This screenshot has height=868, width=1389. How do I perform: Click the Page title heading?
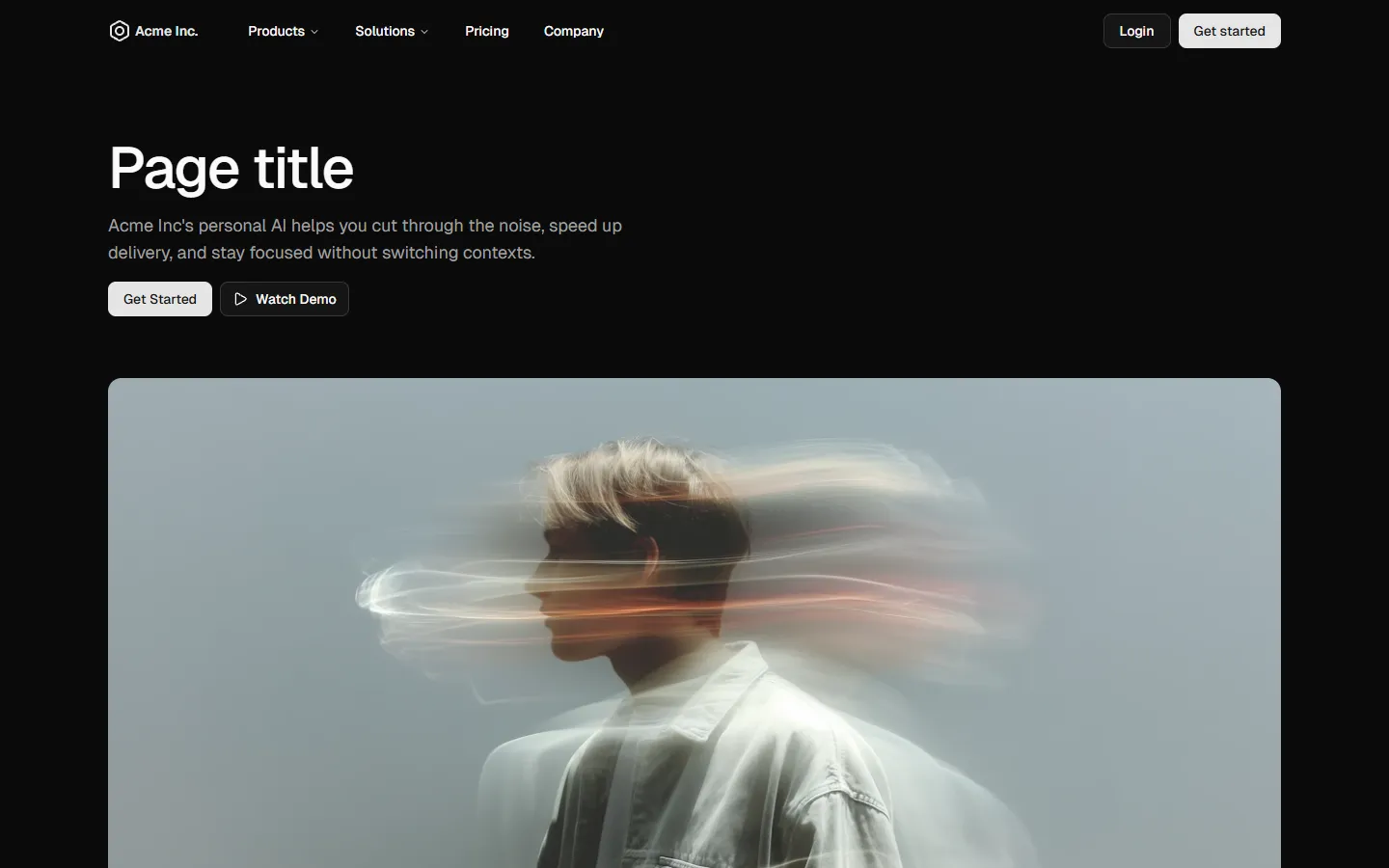coord(231,169)
